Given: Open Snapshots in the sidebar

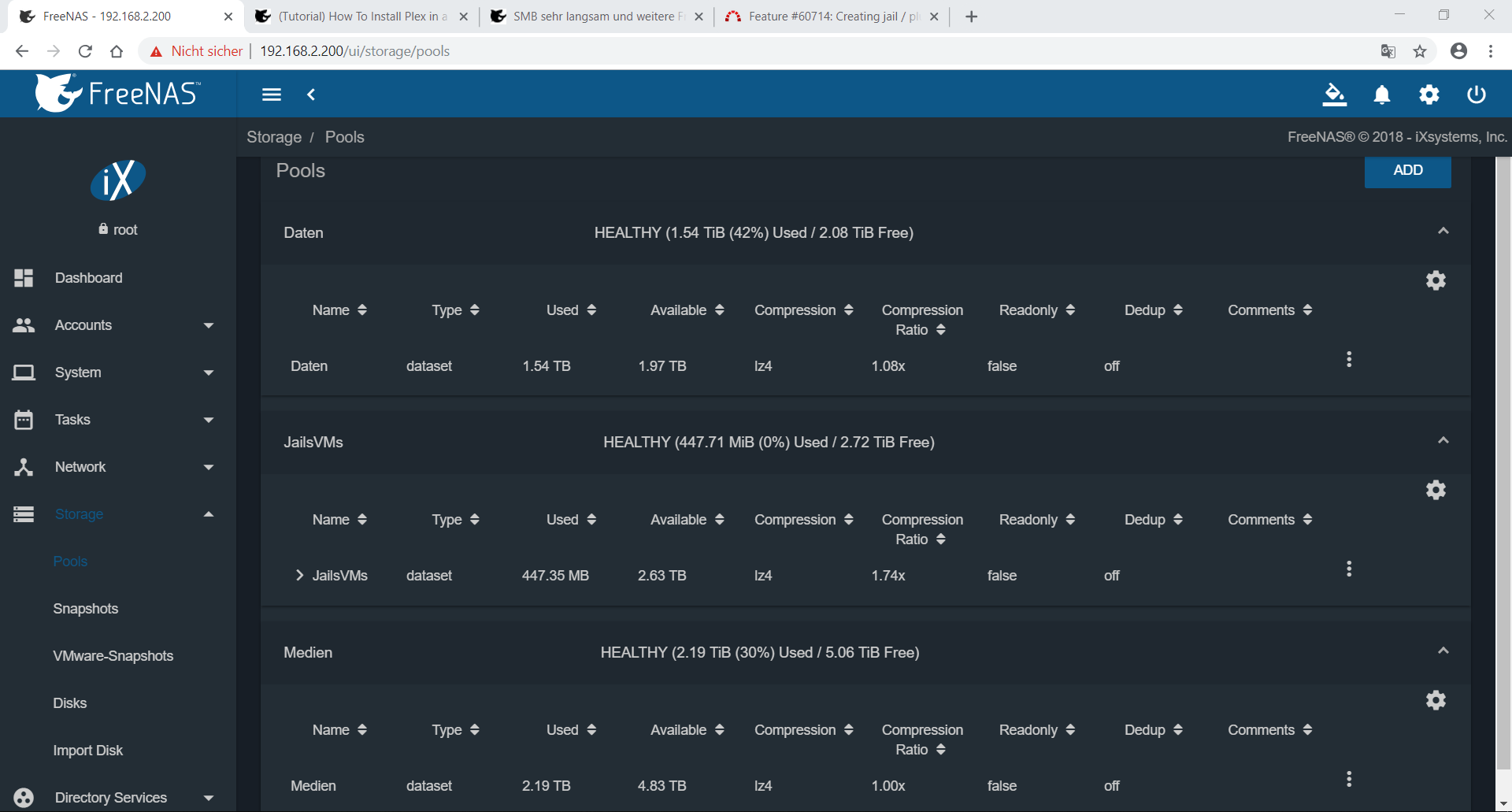Looking at the screenshot, I should [x=85, y=609].
